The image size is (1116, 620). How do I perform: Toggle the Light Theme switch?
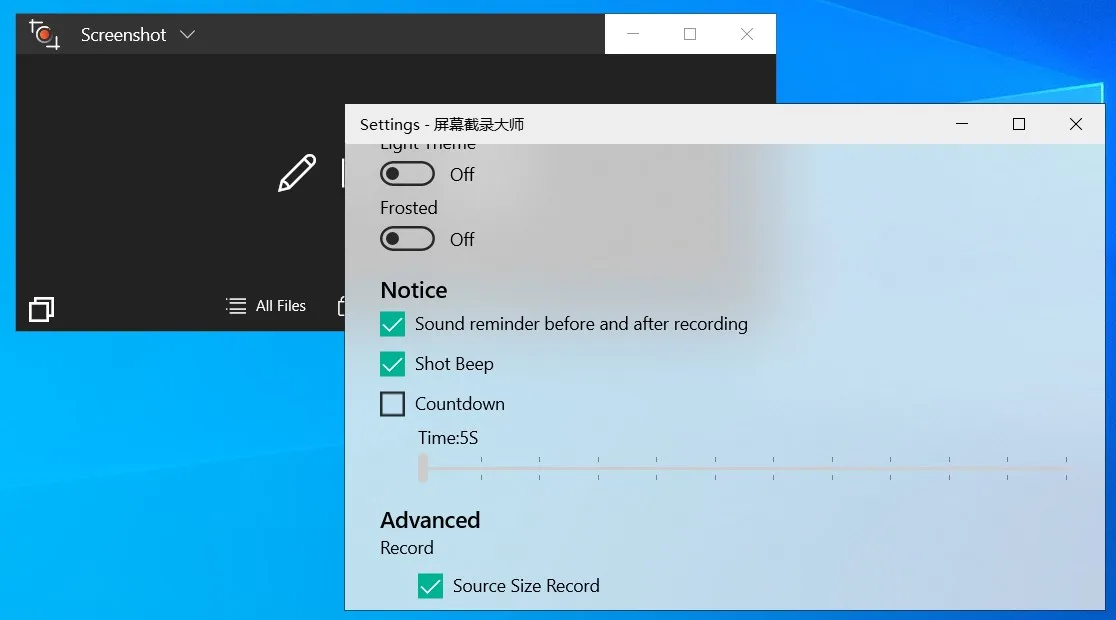[x=407, y=174]
